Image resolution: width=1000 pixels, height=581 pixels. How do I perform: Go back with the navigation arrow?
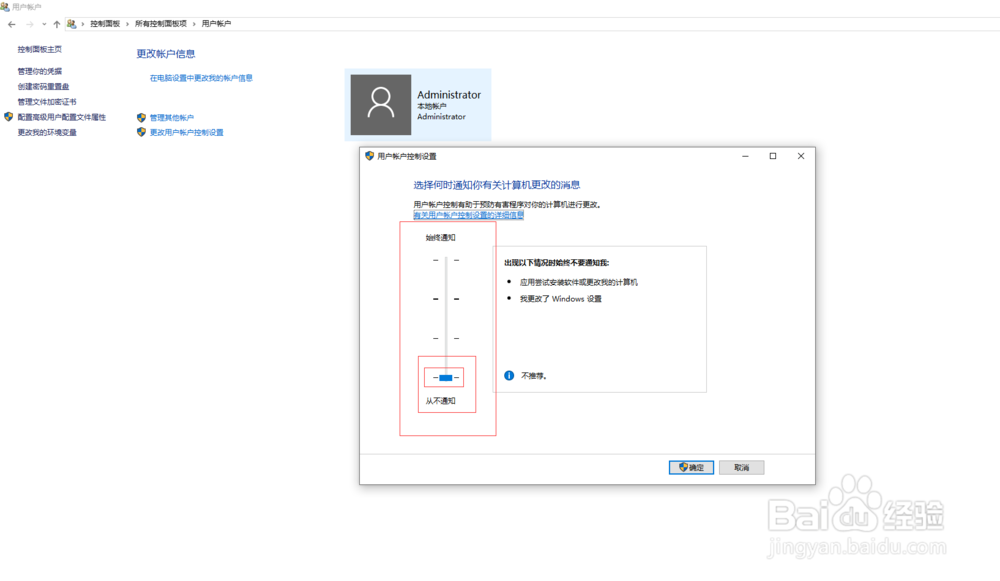(x=11, y=24)
